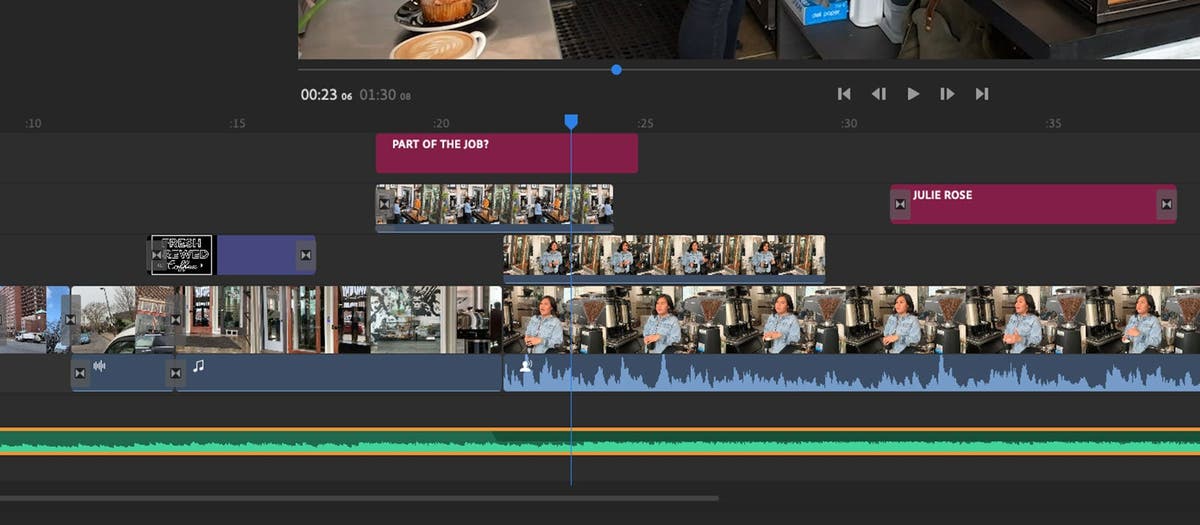Viewport: 1200px width, 525px height.
Task: Select the JULIE ROSE title clip
Action: pos(1033,204)
